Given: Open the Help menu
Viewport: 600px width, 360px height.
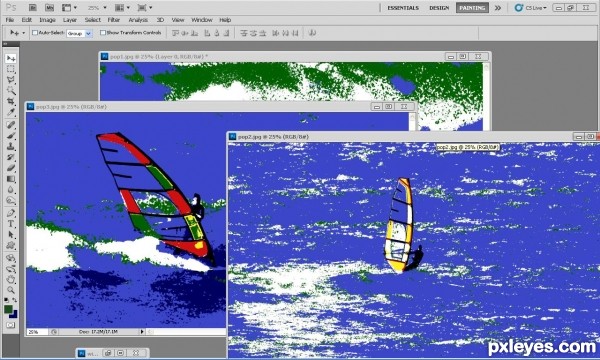Looking at the screenshot, I should [225, 20].
